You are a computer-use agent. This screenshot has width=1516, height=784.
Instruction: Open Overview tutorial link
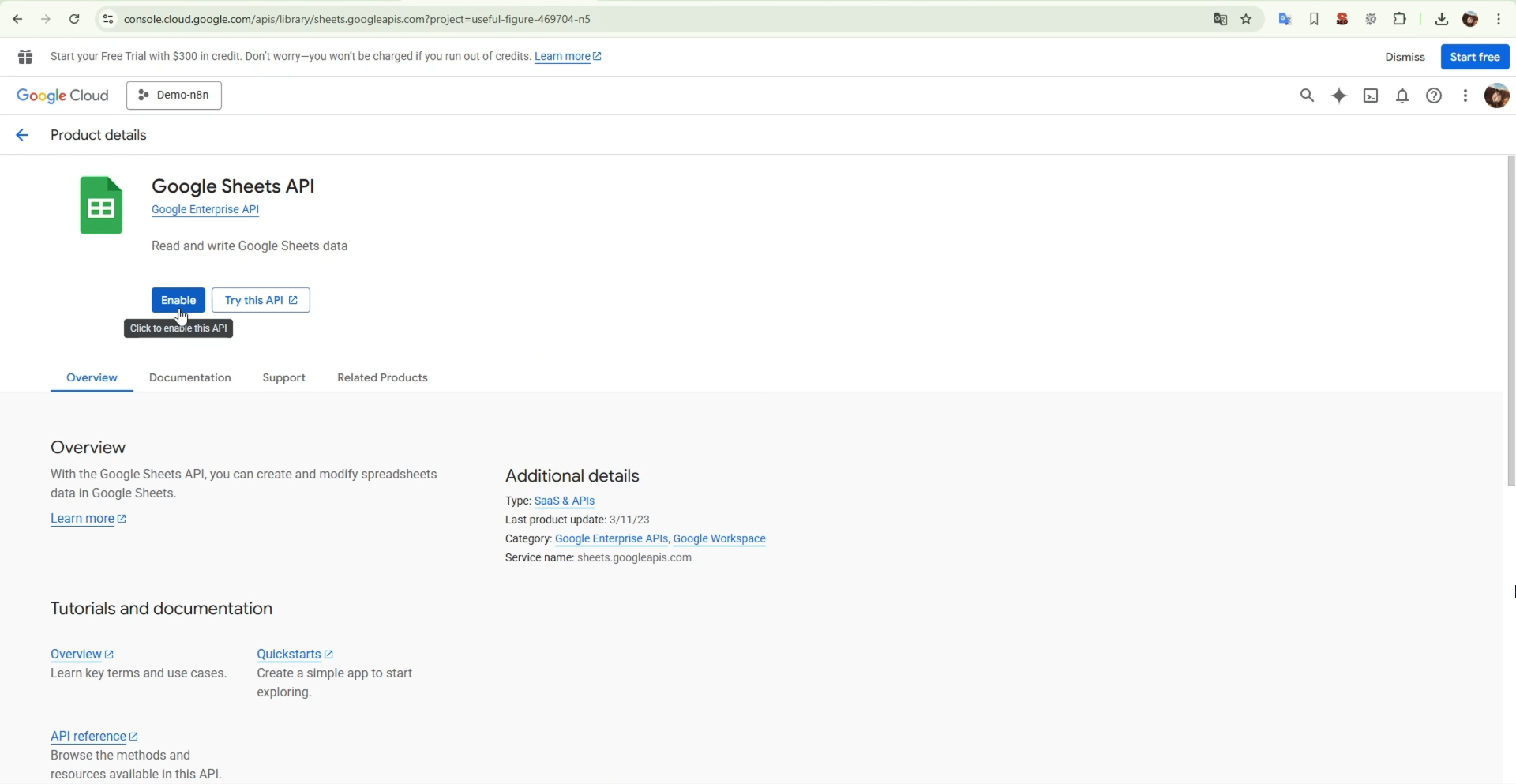click(82, 655)
